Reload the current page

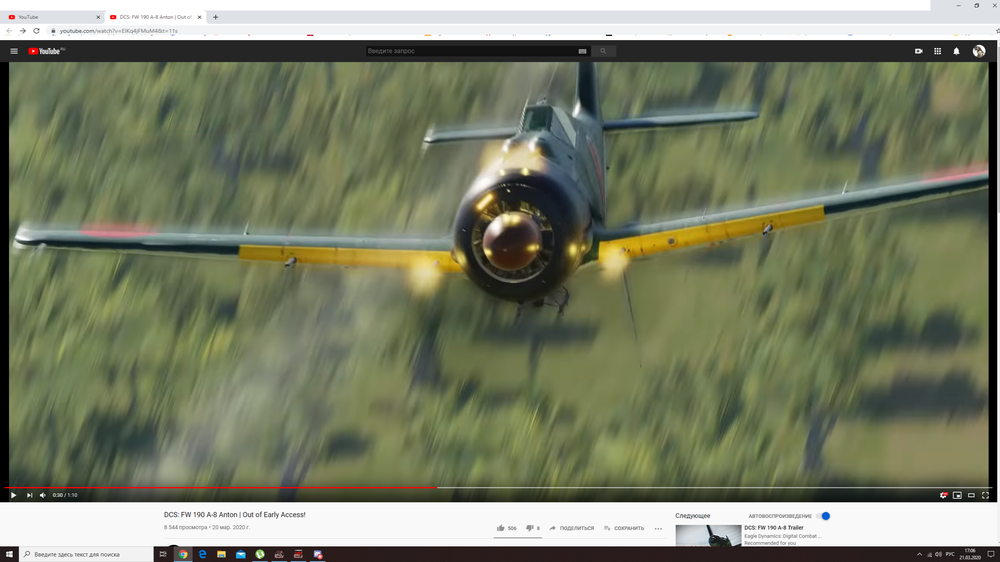(36, 31)
